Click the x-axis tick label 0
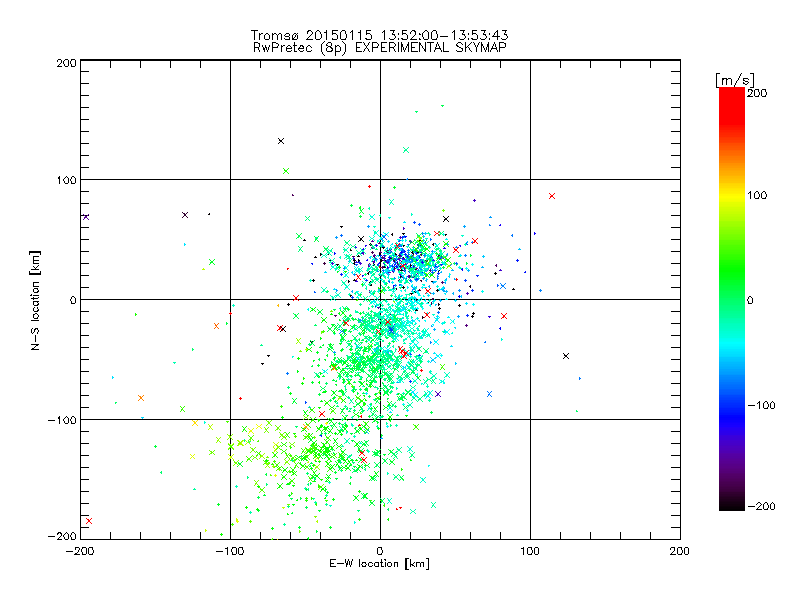The width and height of the screenshot is (800, 600). pos(380,551)
